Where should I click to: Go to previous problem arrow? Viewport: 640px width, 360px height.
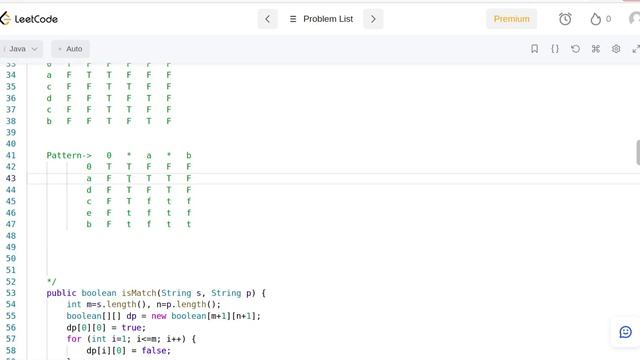[x=267, y=19]
